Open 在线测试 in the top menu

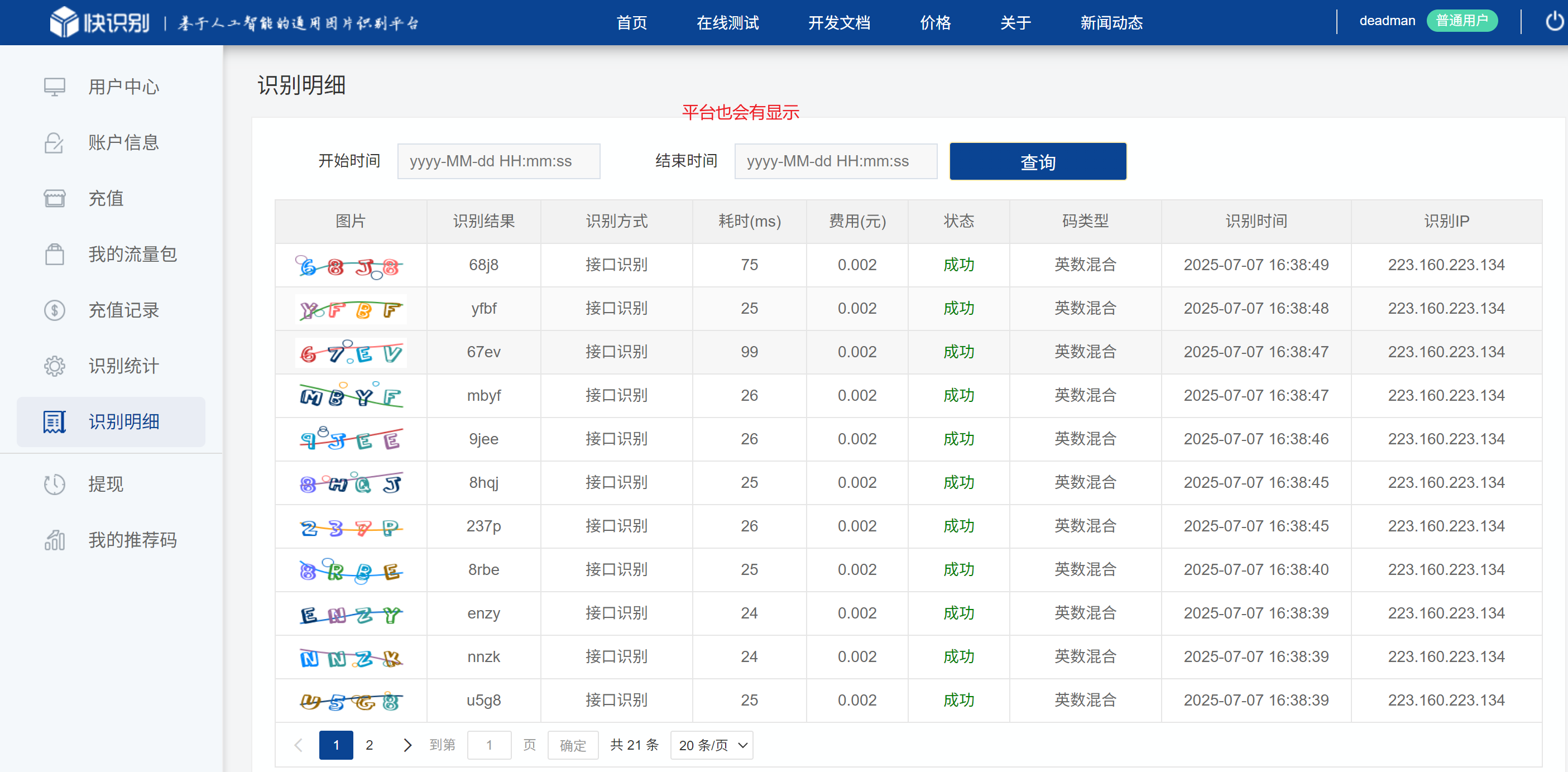pyautogui.click(x=727, y=22)
